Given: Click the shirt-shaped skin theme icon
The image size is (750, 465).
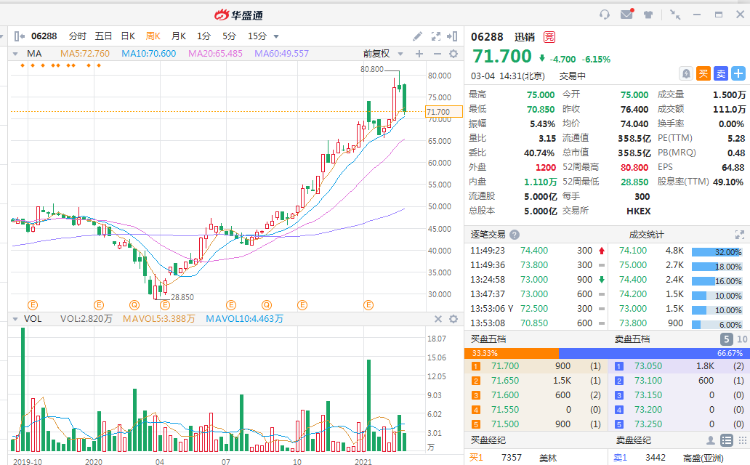Looking at the screenshot, I should pos(648,15).
